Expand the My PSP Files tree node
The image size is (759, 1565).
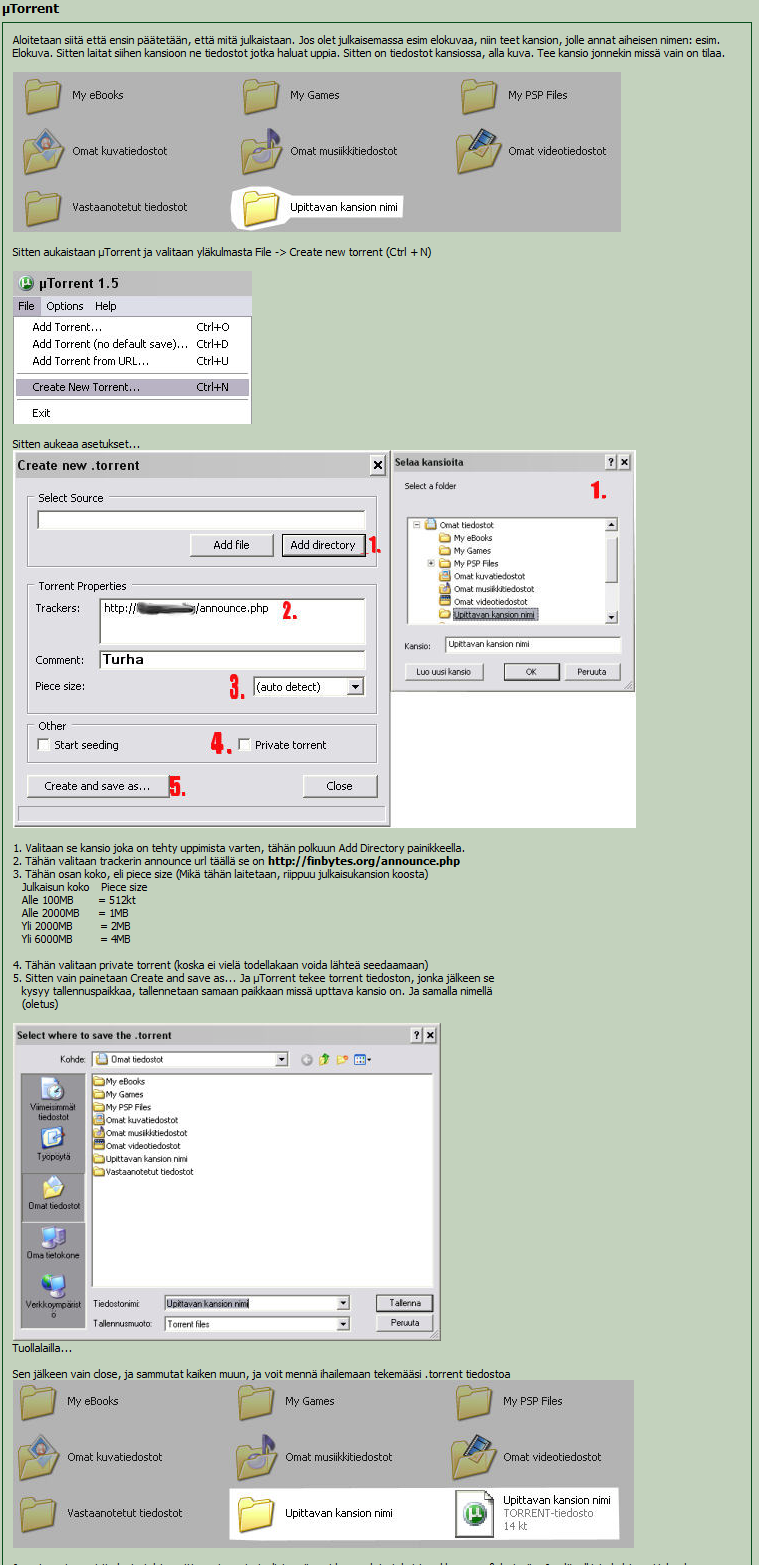pyautogui.click(x=431, y=564)
